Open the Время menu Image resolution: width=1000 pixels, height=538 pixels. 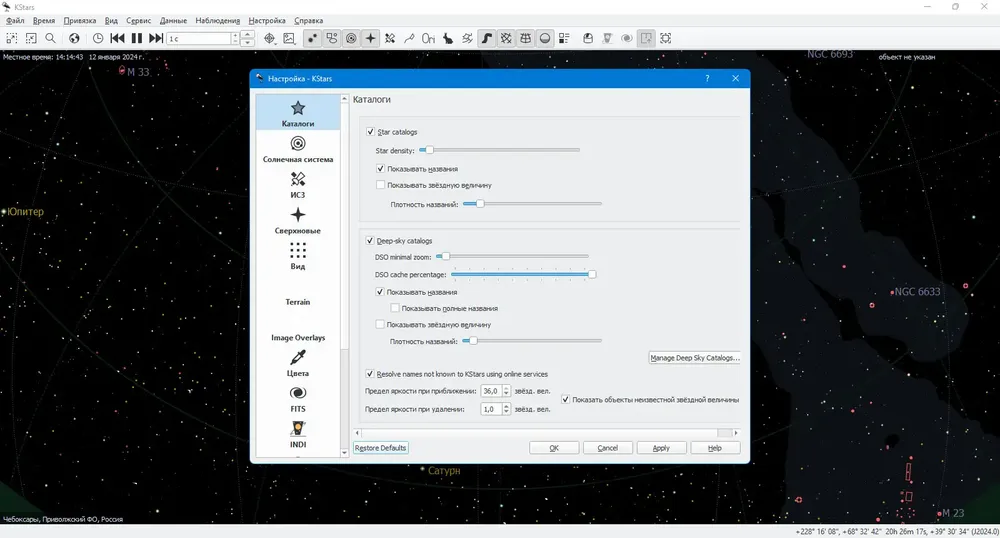coord(44,20)
